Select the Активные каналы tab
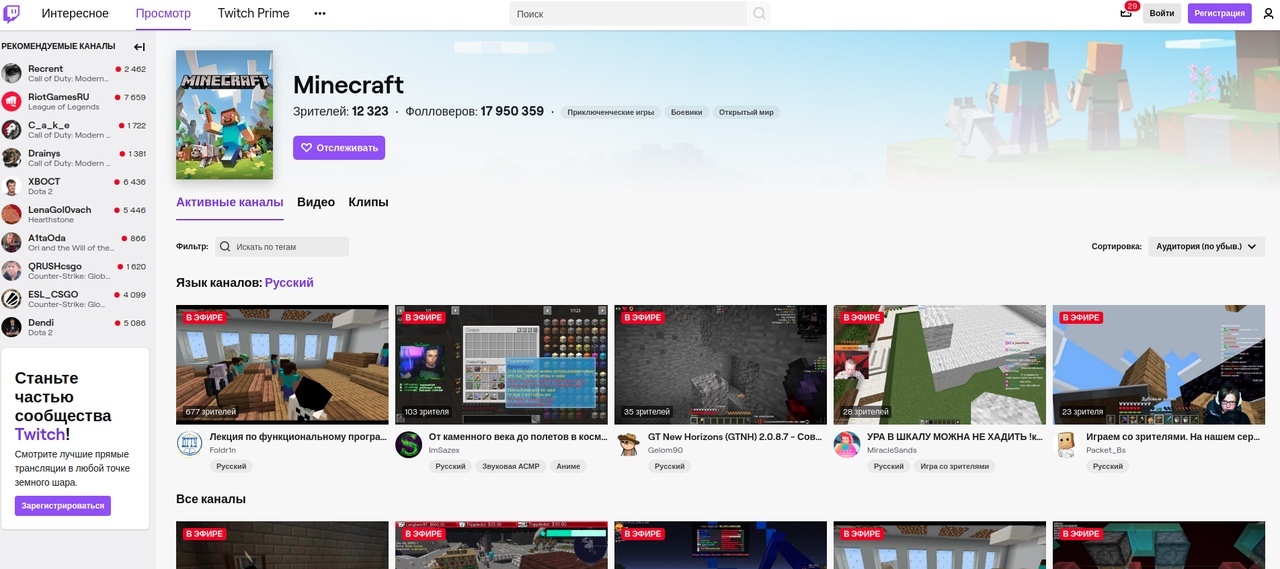The width and height of the screenshot is (1280, 569). (230, 202)
